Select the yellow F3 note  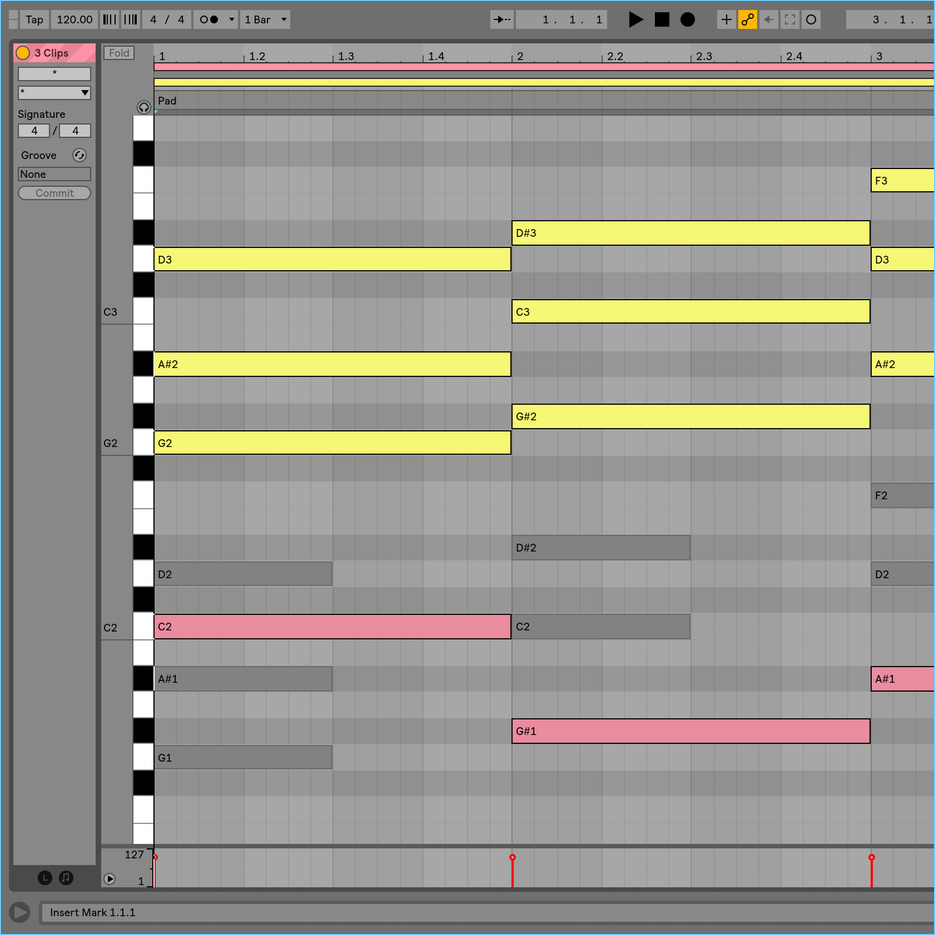pos(903,181)
